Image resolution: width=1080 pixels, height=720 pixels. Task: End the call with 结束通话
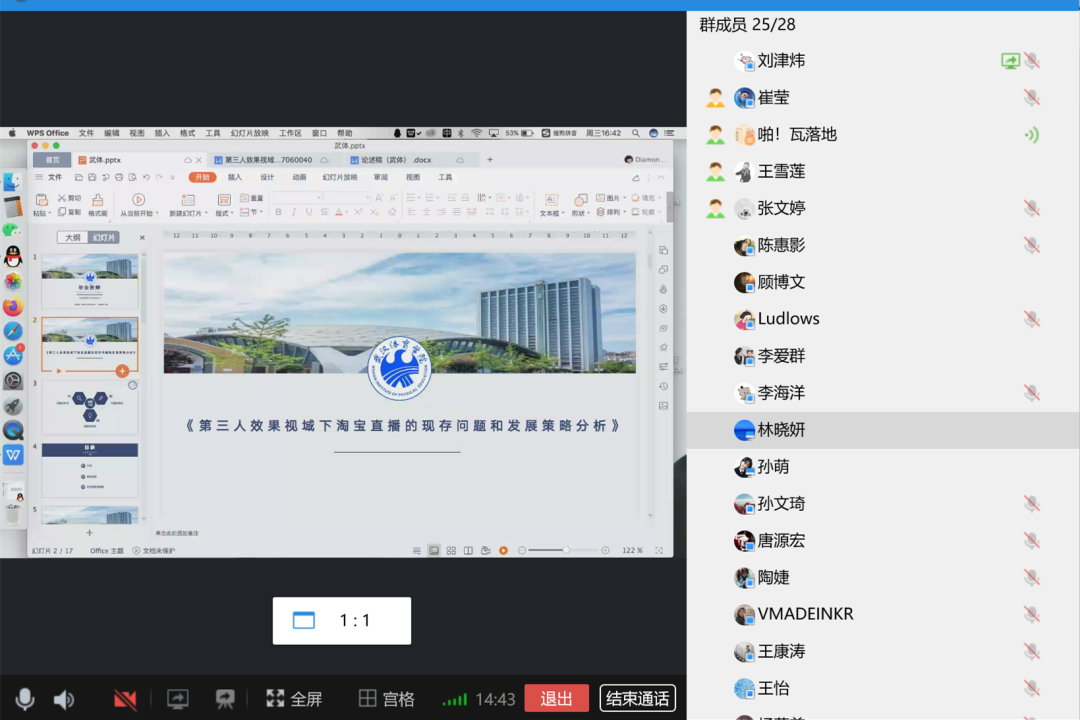click(638, 698)
